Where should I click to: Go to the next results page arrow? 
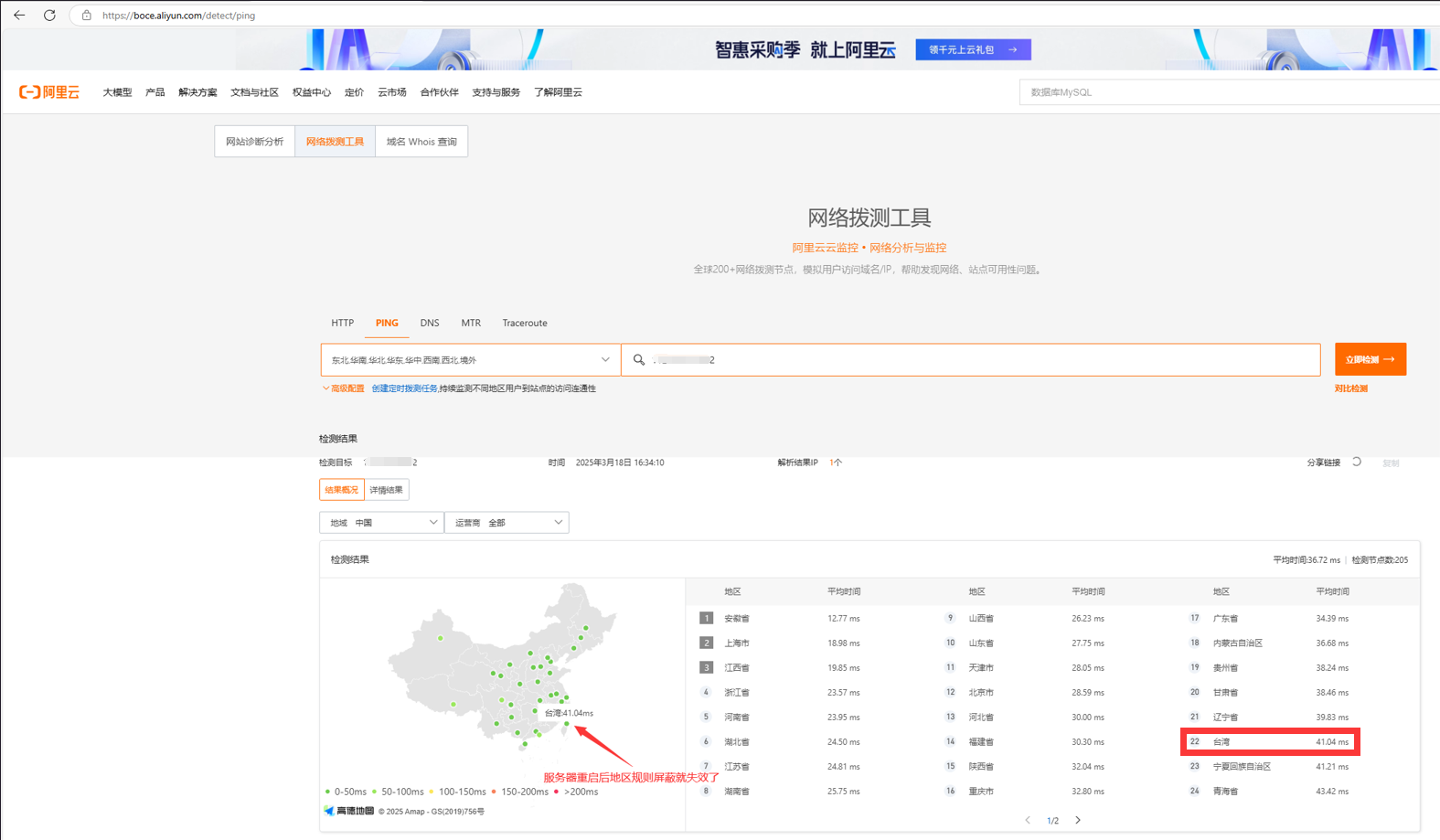point(1078,820)
